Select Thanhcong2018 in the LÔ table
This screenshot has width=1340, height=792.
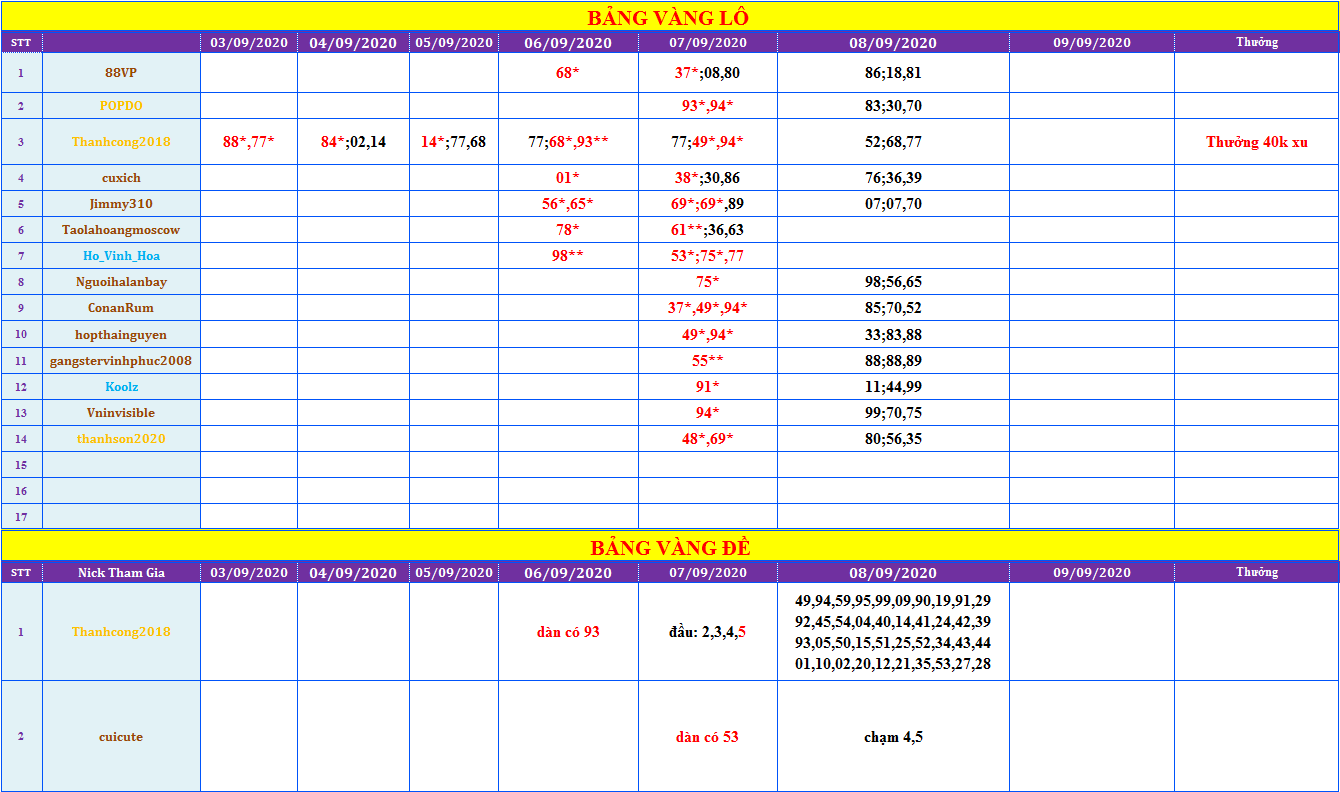click(x=121, y=142)
